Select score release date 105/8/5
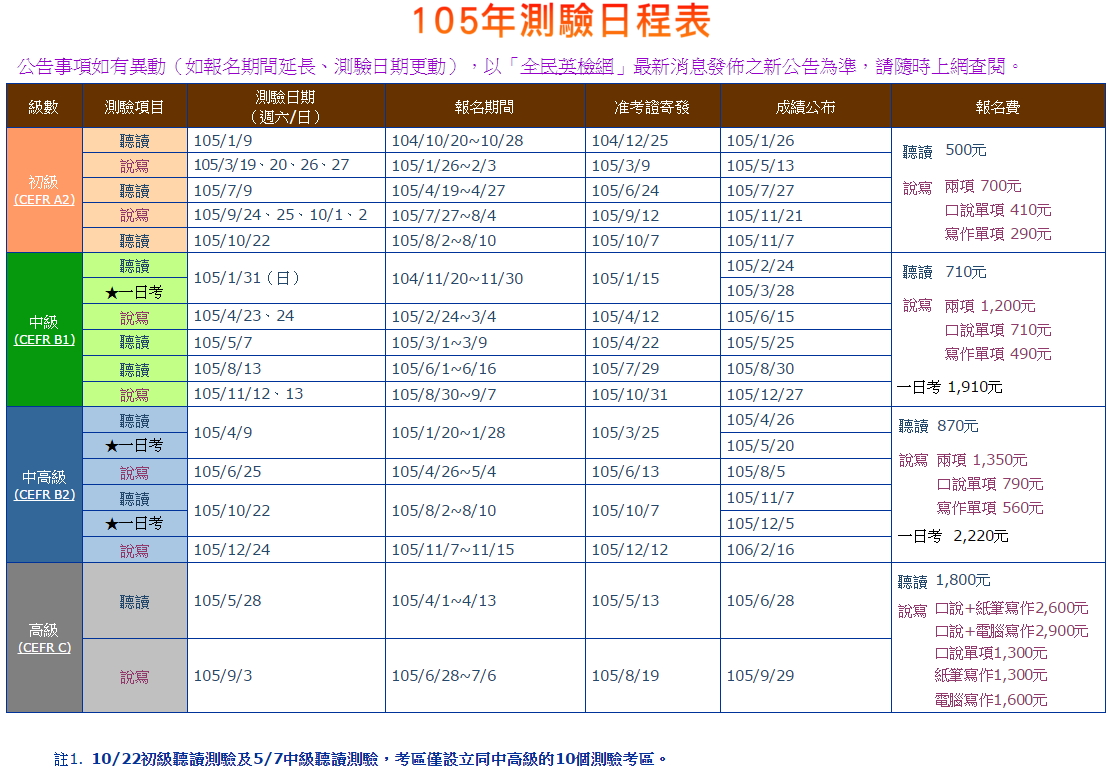1109x769 pixels. click(756, 471)
